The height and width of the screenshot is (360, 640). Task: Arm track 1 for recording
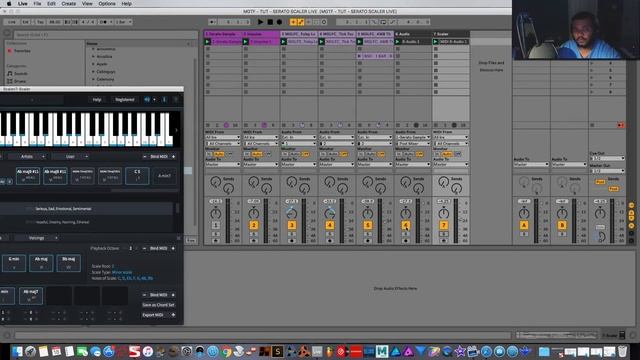click(216, 241)
